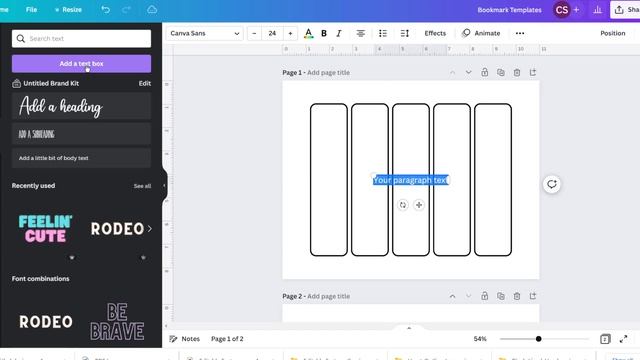Select the Your paragraph text box
Image resolution: width=640 pixels, height=360 pixels.
point(411,180)
